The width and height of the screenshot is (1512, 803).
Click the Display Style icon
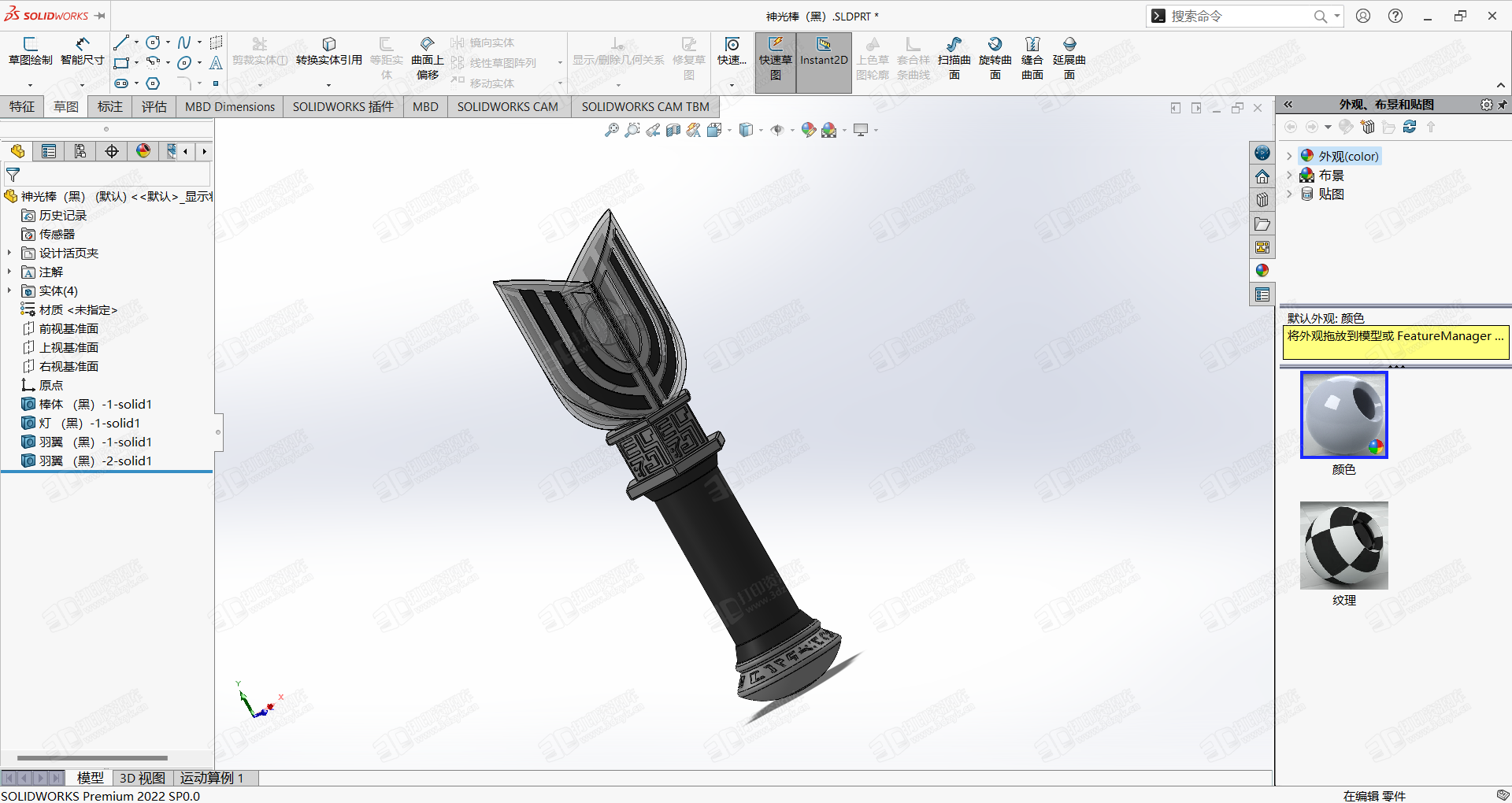click(746, 130)
